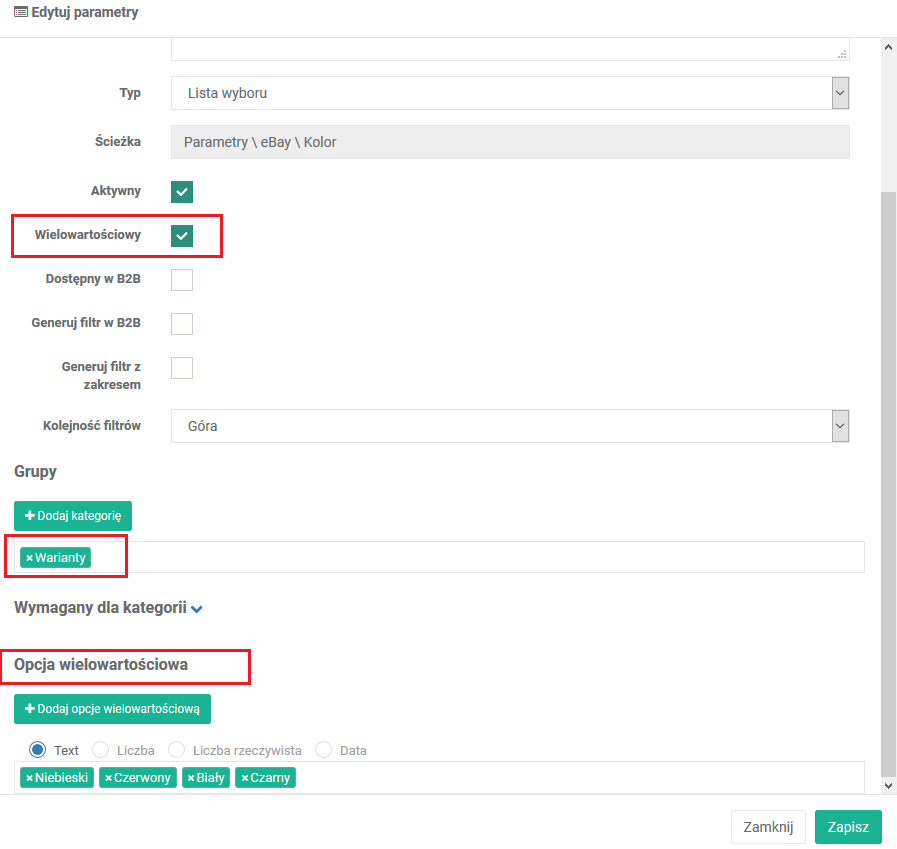Image resolution: width=897 pixels, height=849 pixels.
Task: Click the Ścieżka path field
Action: 510,142
